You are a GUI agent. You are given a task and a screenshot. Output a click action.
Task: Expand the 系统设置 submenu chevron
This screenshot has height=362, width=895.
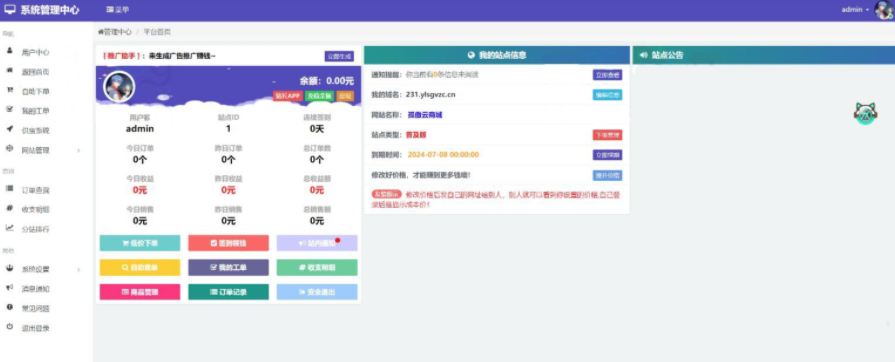(79, 270)
